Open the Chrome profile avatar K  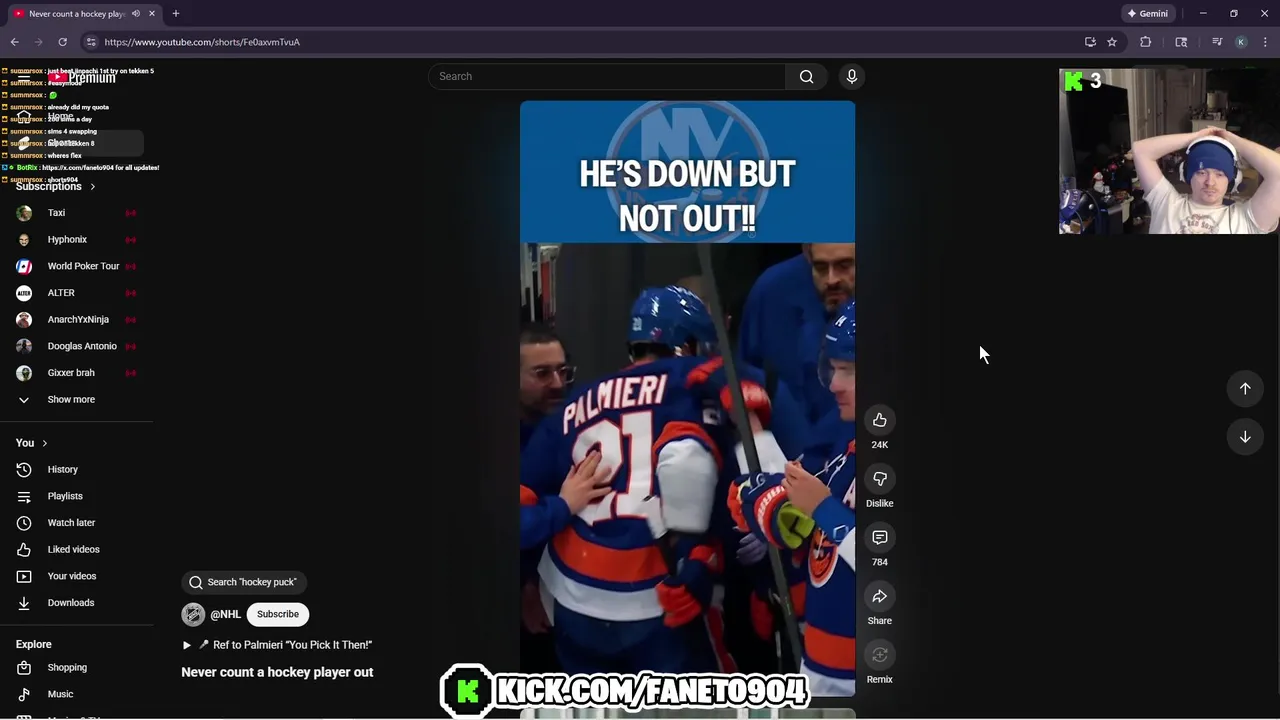click(x=1241, y=42)
